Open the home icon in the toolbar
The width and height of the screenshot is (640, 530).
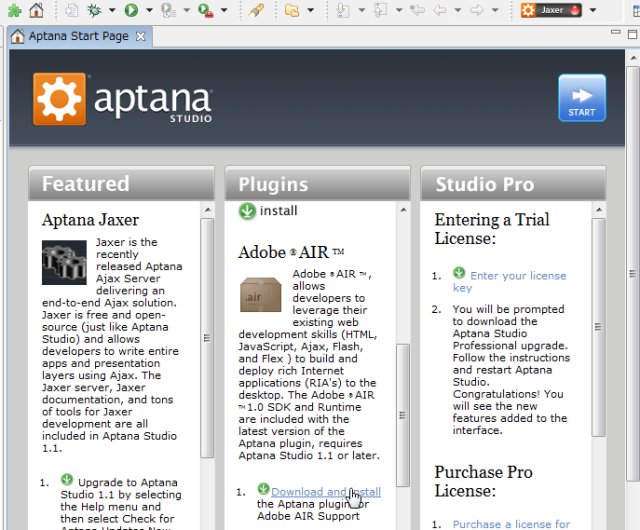[36, 10]
